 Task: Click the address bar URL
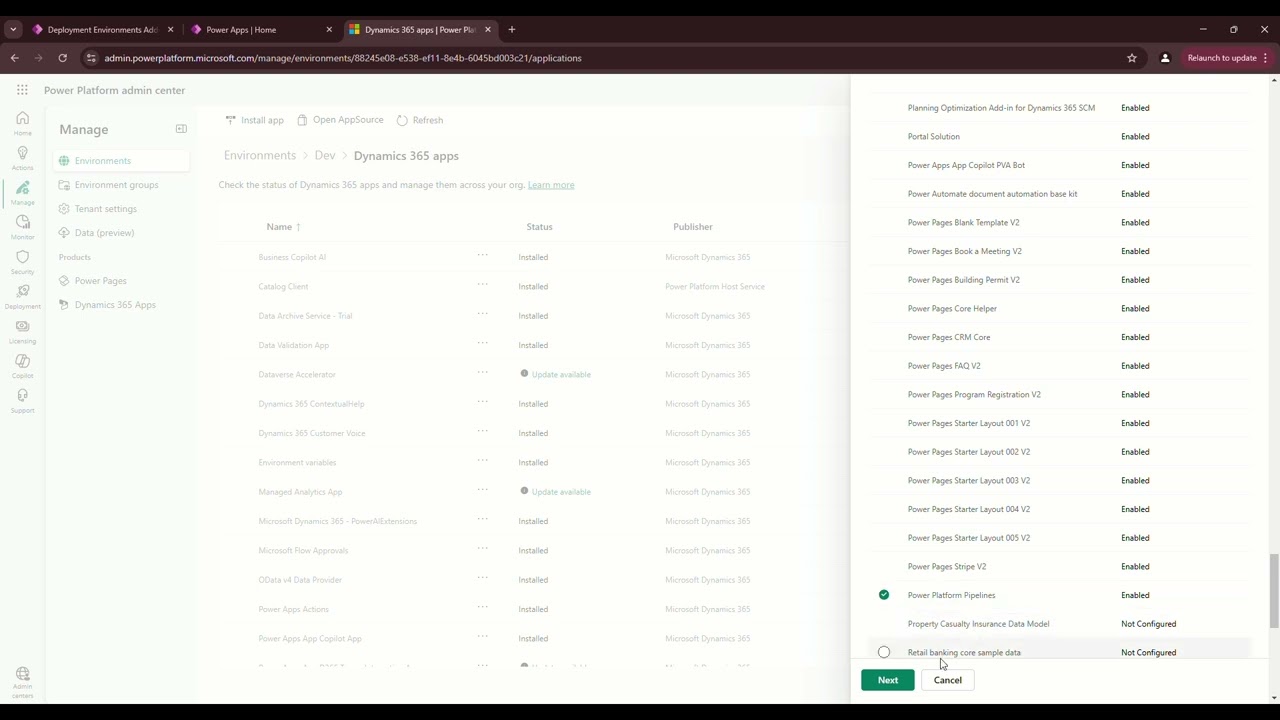343,58
